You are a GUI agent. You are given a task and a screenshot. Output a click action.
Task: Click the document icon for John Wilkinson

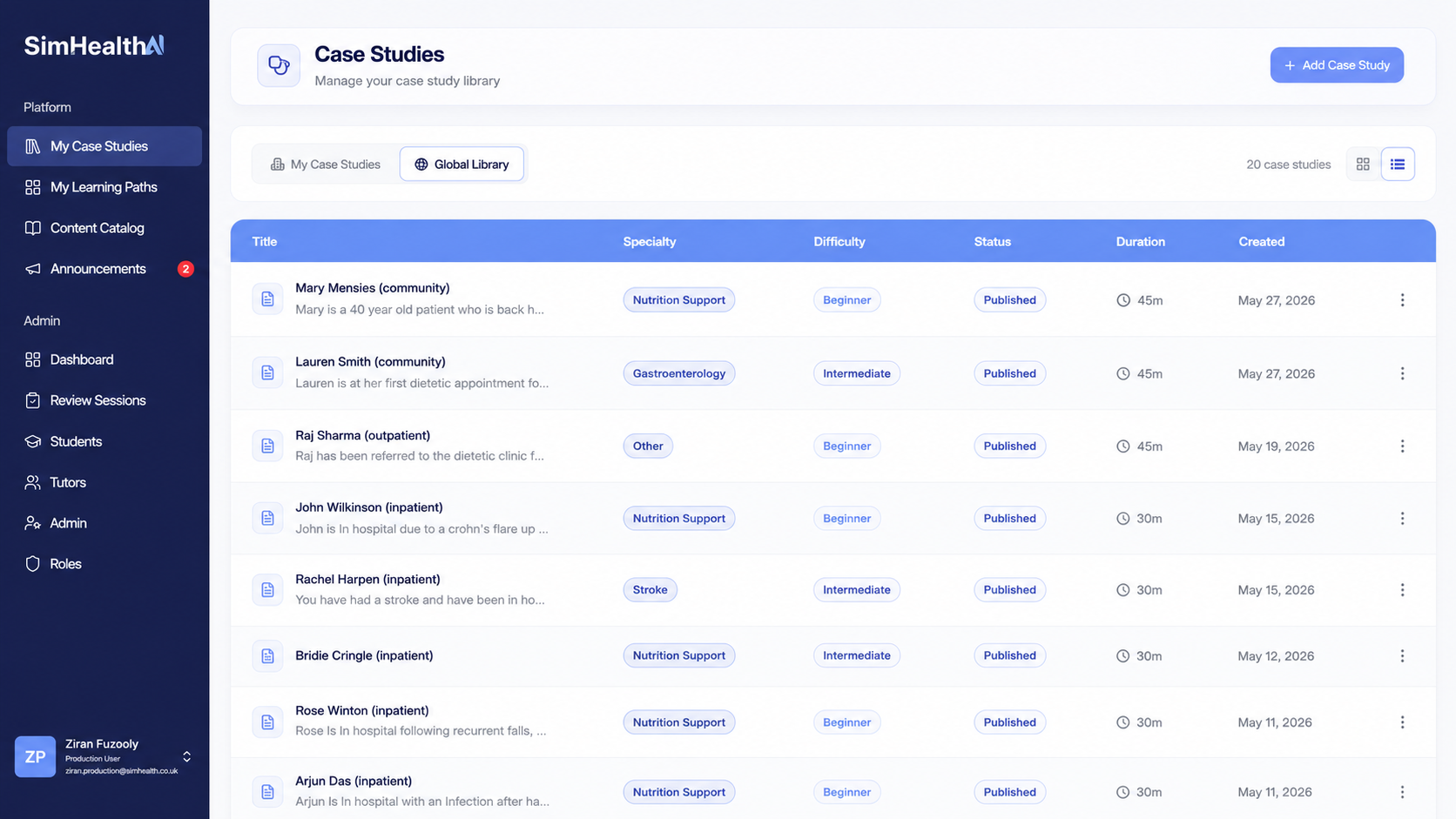[x=267, y=518]
